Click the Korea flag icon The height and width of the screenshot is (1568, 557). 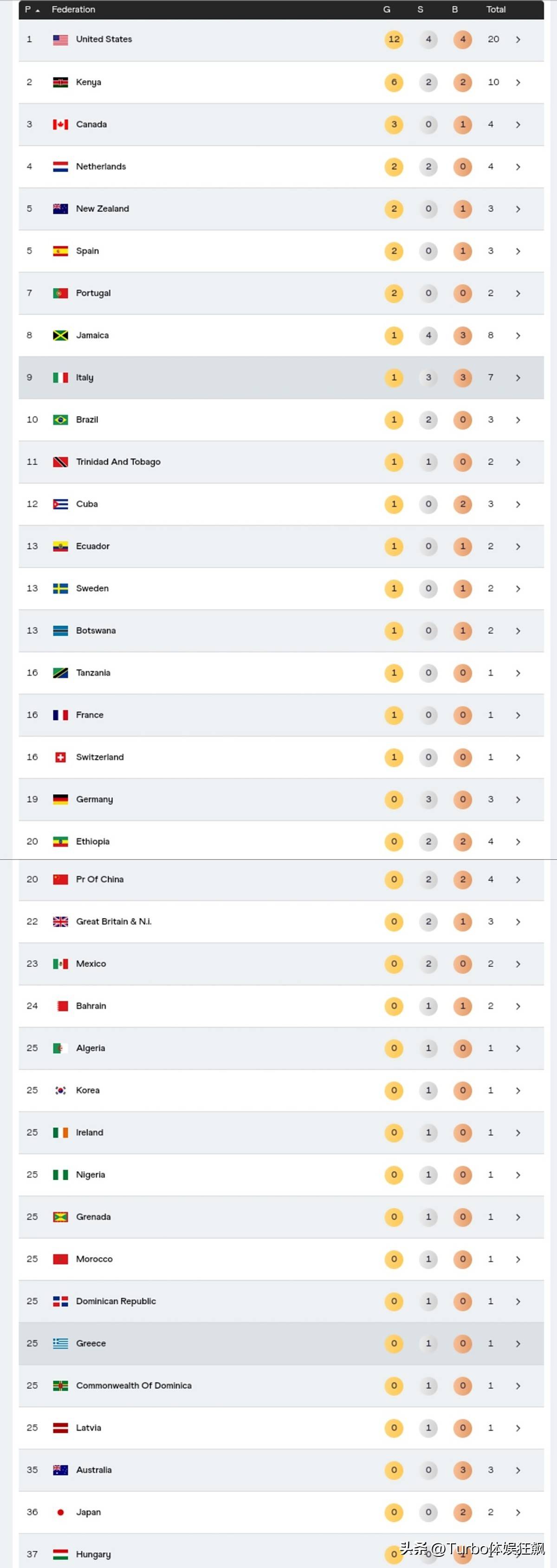click(x=60, y=1090)
